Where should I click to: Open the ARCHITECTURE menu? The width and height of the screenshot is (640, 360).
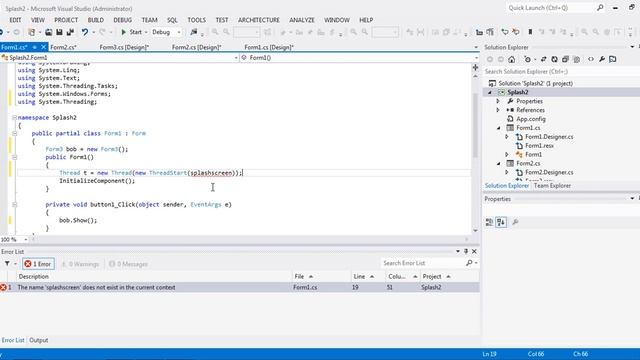[x=259, y=20]
